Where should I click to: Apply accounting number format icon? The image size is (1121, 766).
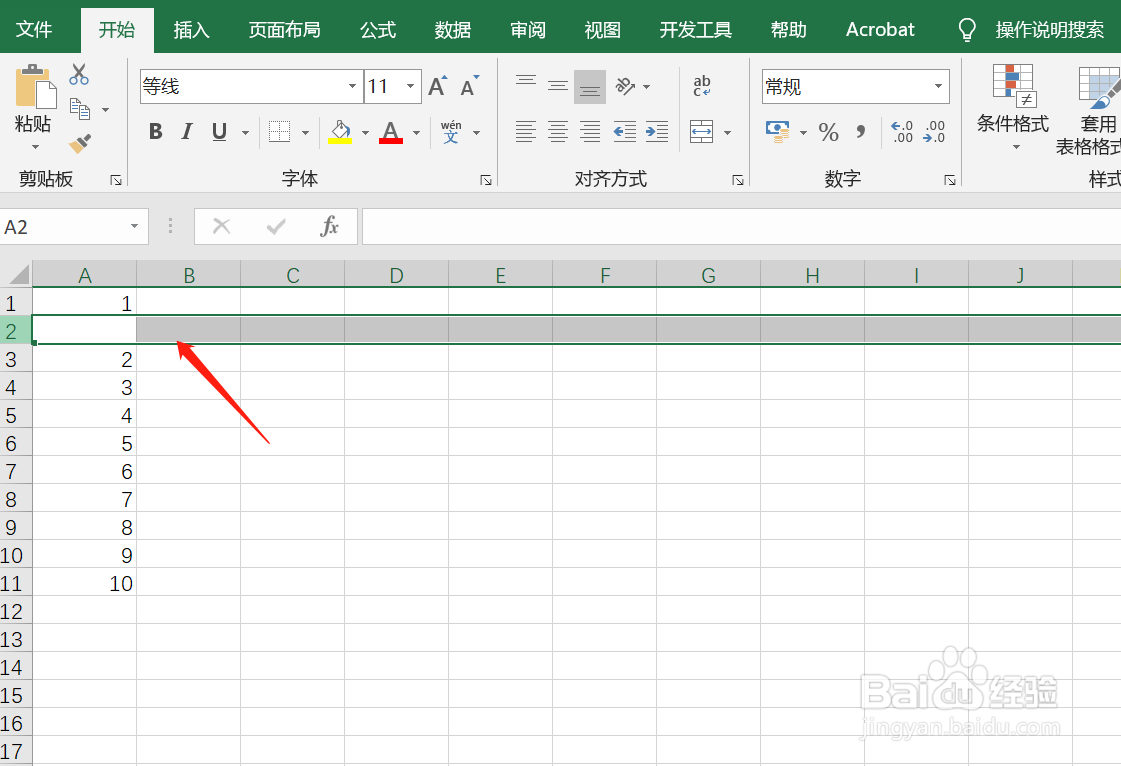778,132
